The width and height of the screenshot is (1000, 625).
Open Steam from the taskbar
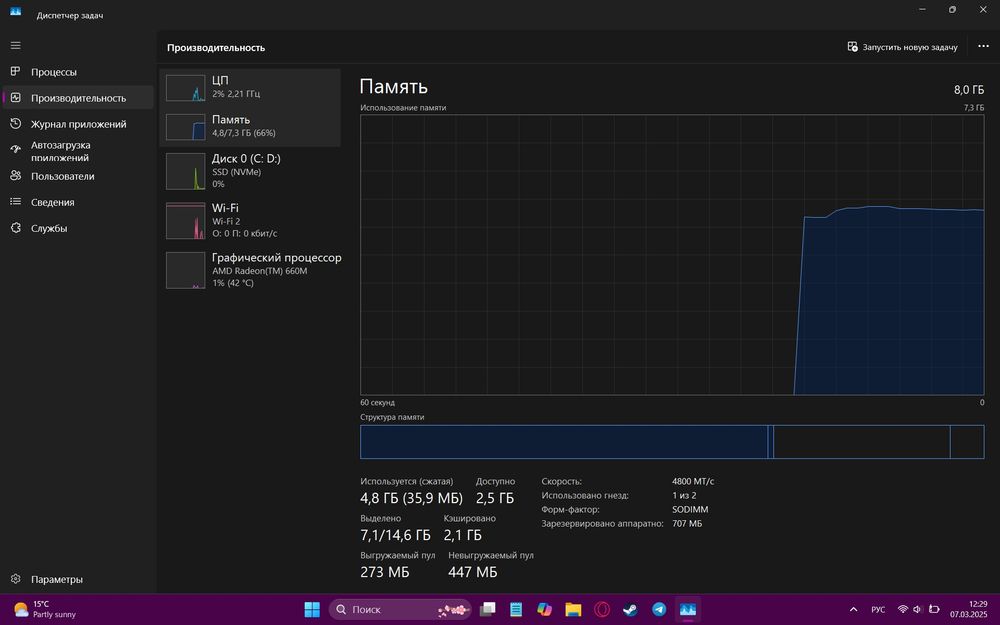point(630,609)
